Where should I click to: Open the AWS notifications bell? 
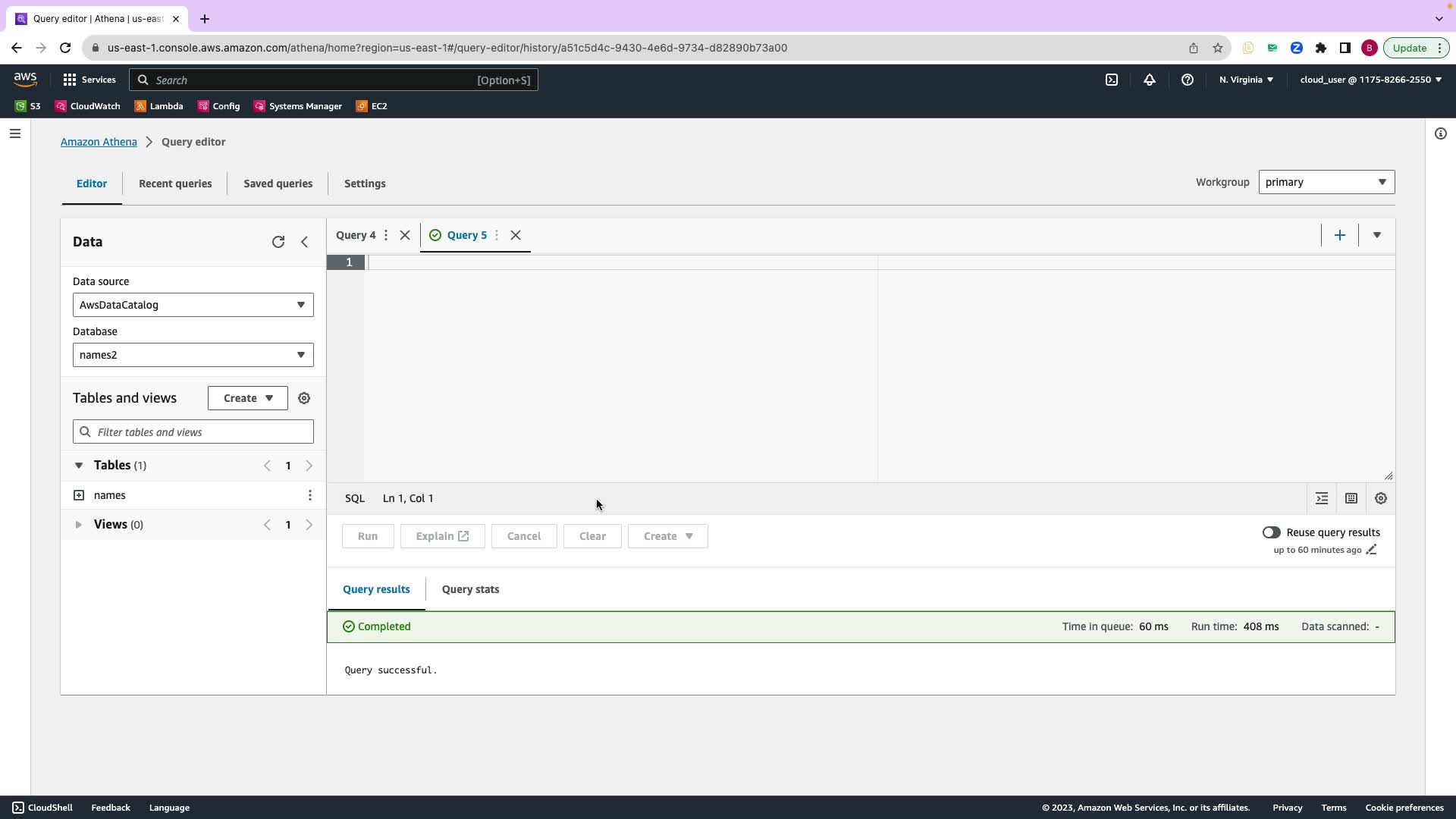1150,80
